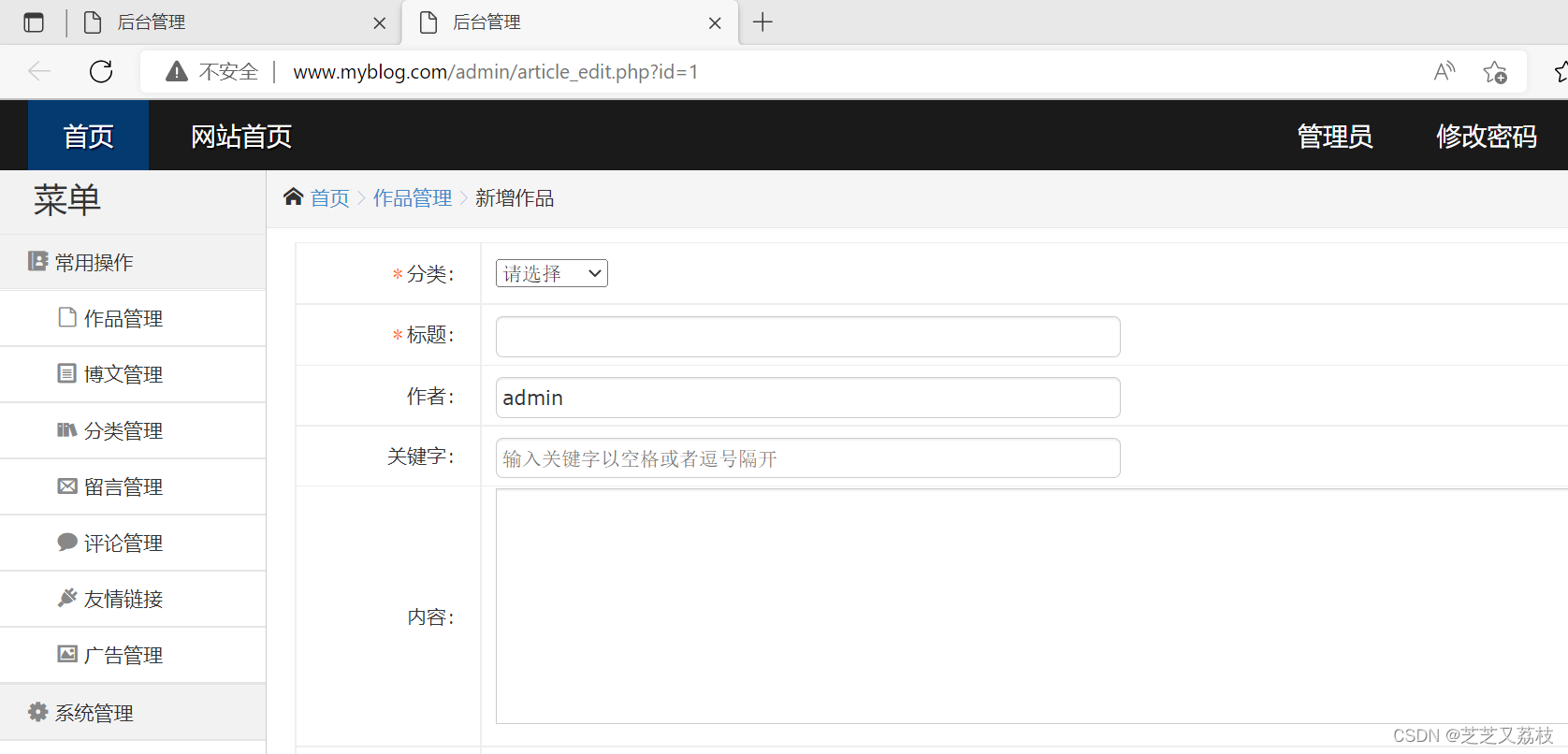Open 分类管理 in sidebar
The image size is (1568, 754).
[x=133, y=430]
